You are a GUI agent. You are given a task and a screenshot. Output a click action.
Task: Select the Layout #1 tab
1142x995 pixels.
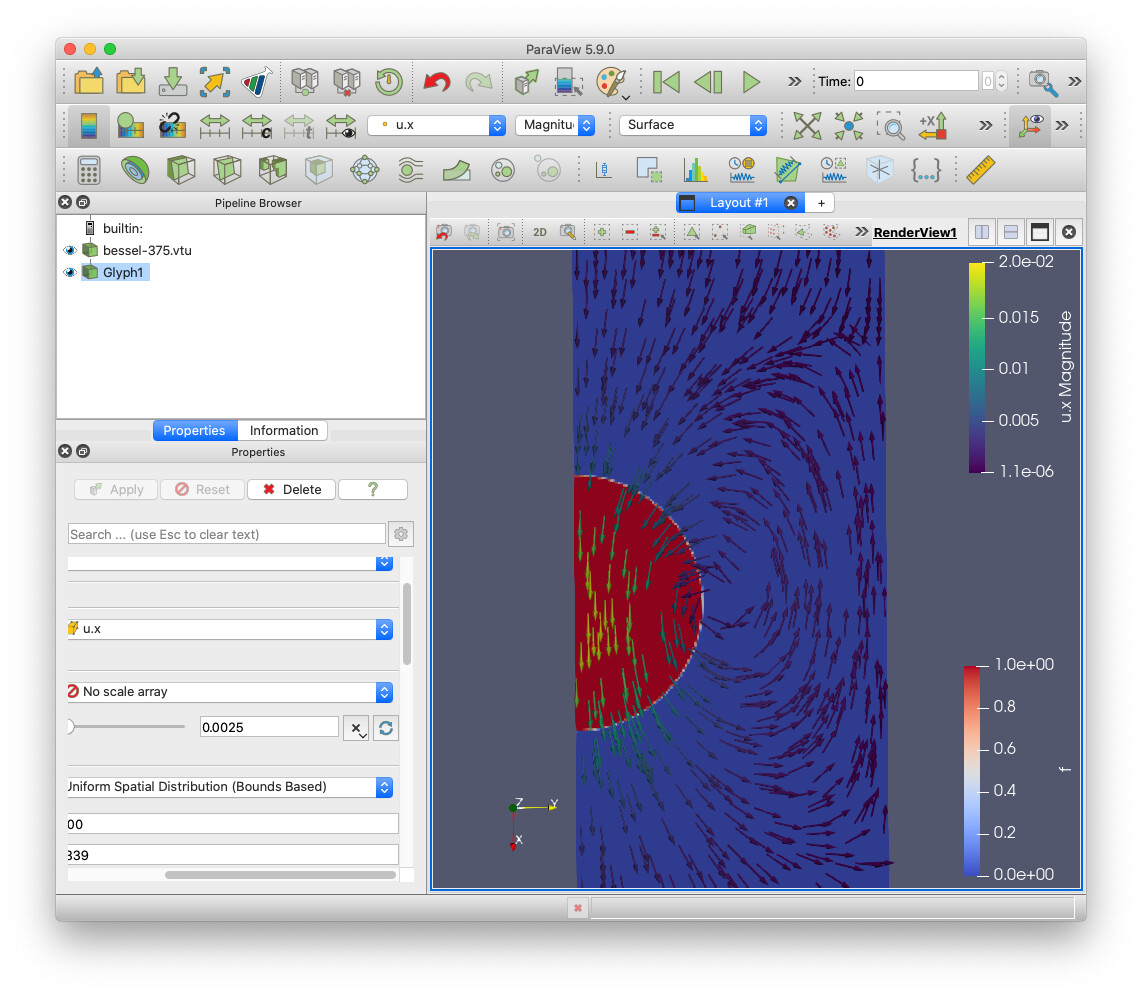(x=738, y=203)
